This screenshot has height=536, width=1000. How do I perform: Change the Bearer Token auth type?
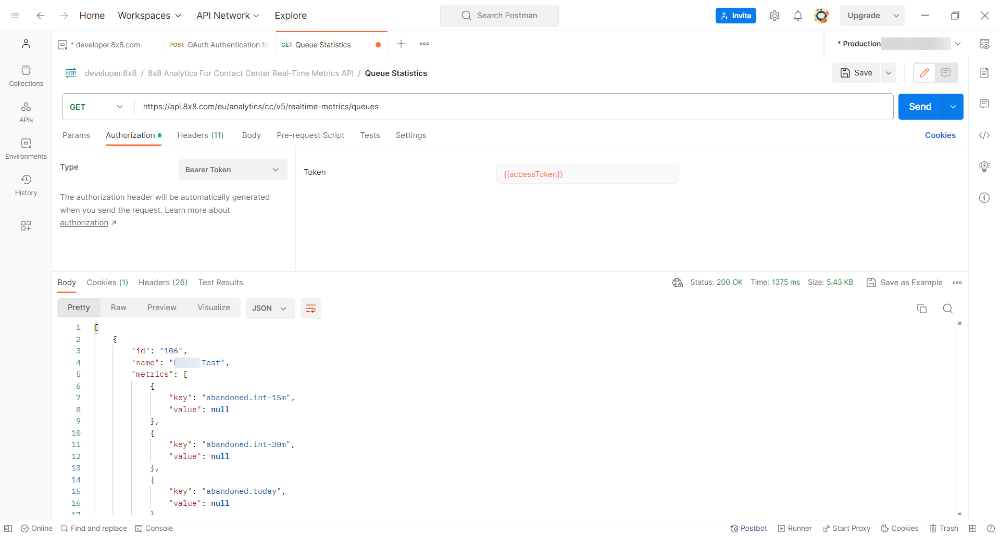[x=233, y=170]
